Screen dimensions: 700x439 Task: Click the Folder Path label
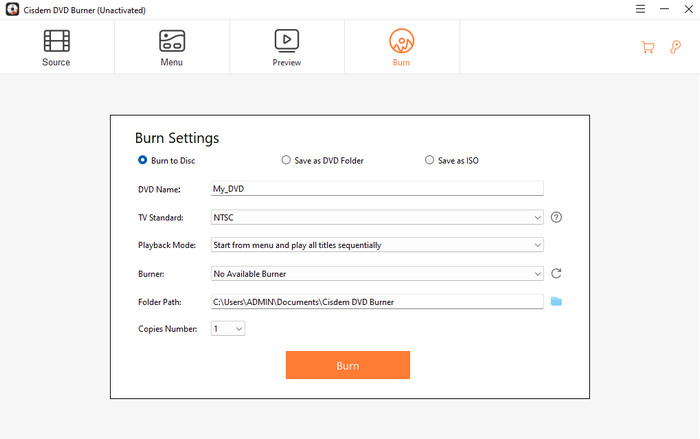(160, 302)
